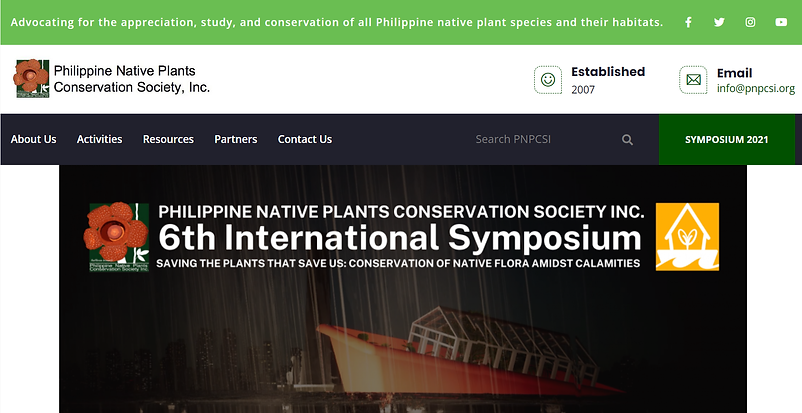Open the Facebook social link
This screenshot has width=802, height=413.
point(688,22)
